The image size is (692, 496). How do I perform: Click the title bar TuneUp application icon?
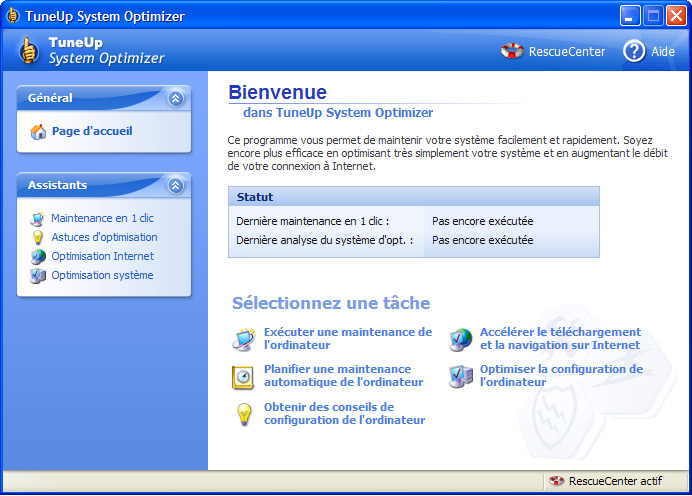pyautogui.click(x=13, y=15)
